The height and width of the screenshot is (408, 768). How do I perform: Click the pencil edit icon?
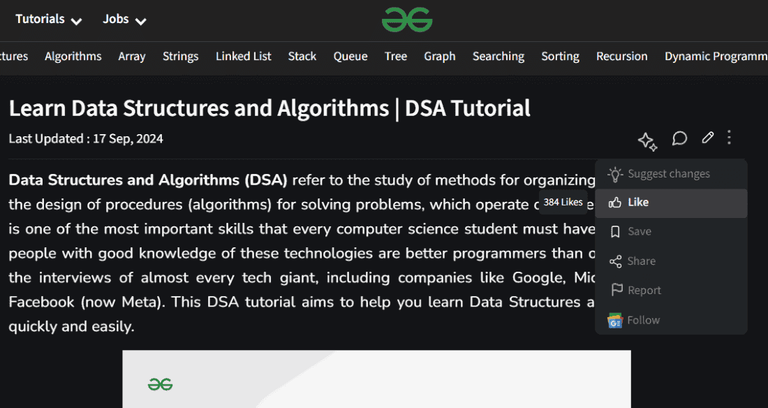click(708, 138)
